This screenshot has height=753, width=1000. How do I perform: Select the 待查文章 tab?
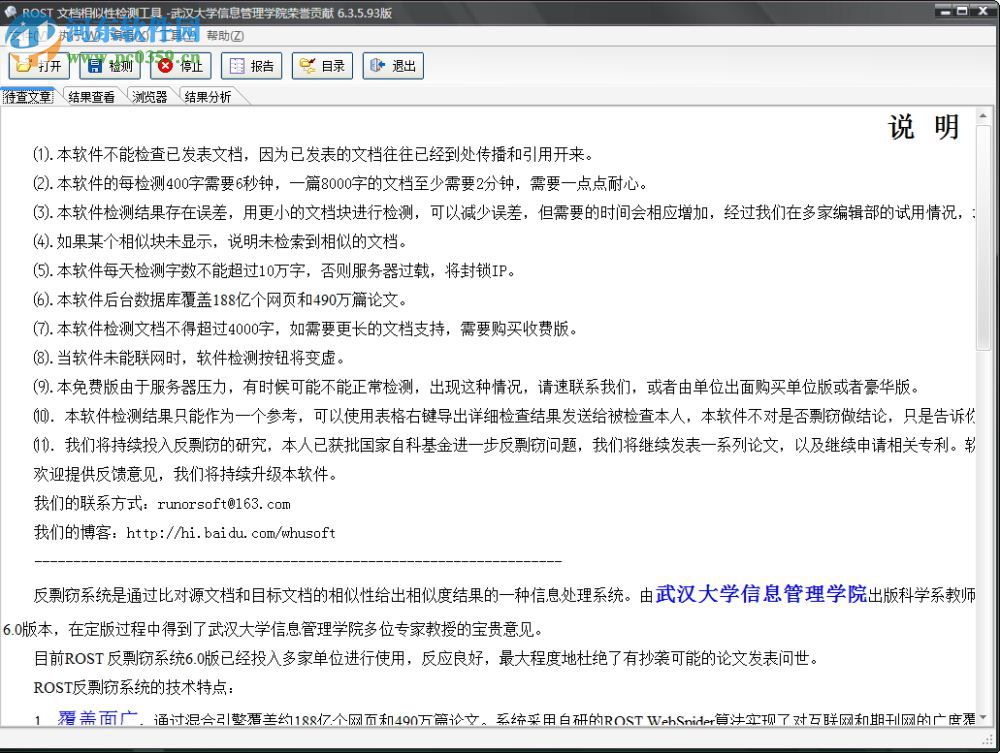(x=29, y=97)
